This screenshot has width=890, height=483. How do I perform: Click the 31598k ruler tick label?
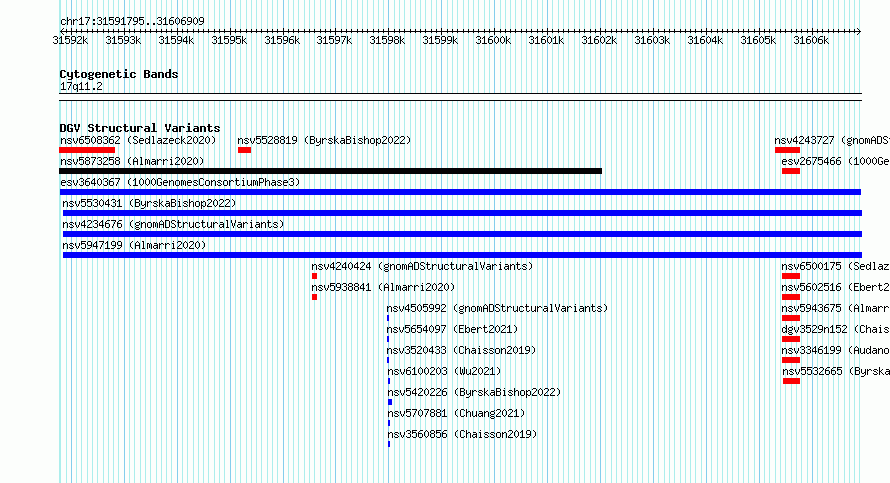point(387,40)
